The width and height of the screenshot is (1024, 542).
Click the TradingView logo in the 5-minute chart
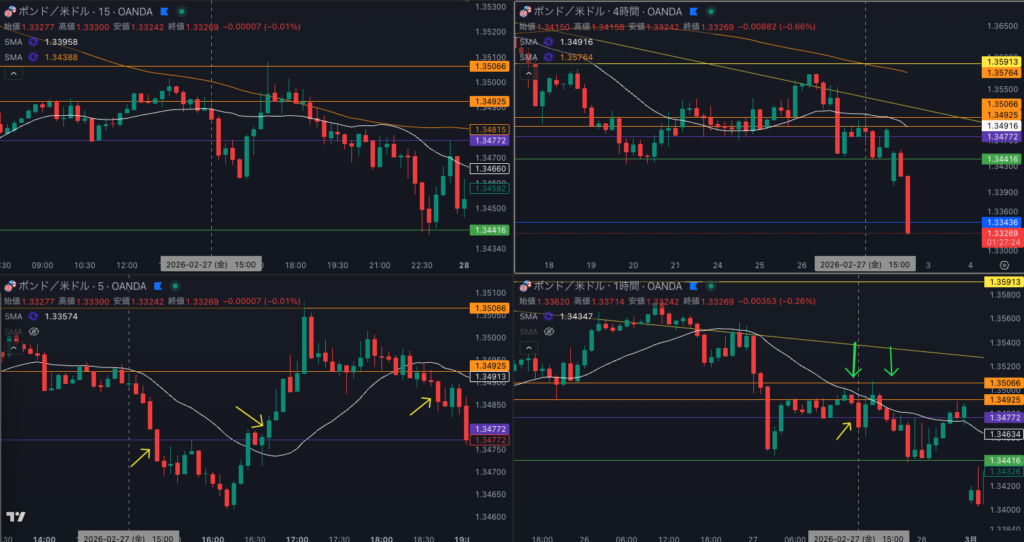click(15, 516)
